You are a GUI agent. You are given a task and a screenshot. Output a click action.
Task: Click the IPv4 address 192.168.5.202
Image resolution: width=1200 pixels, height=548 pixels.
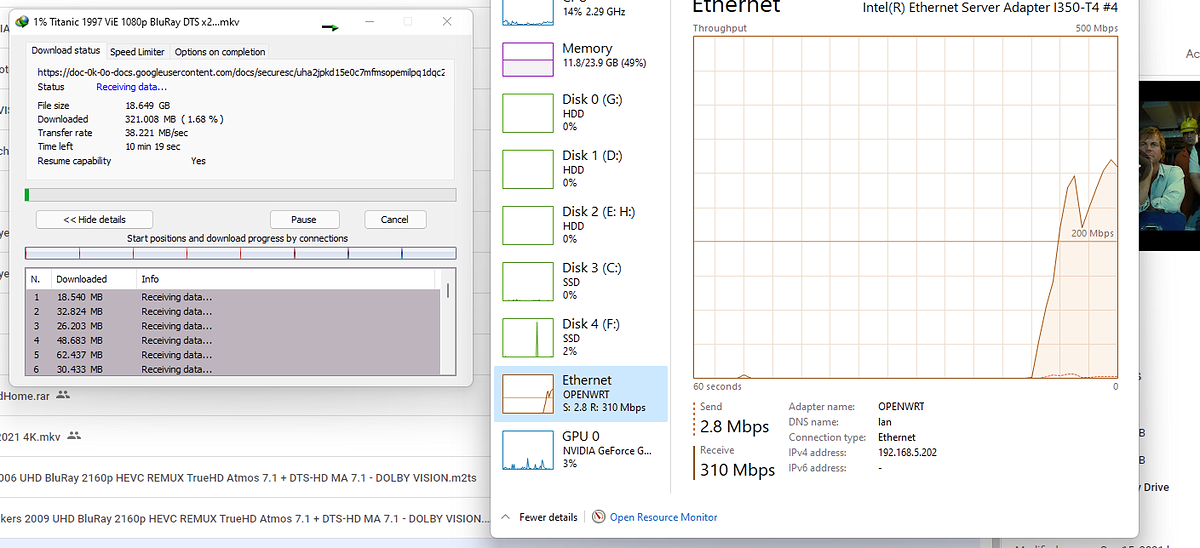click(x=908, y=452)
